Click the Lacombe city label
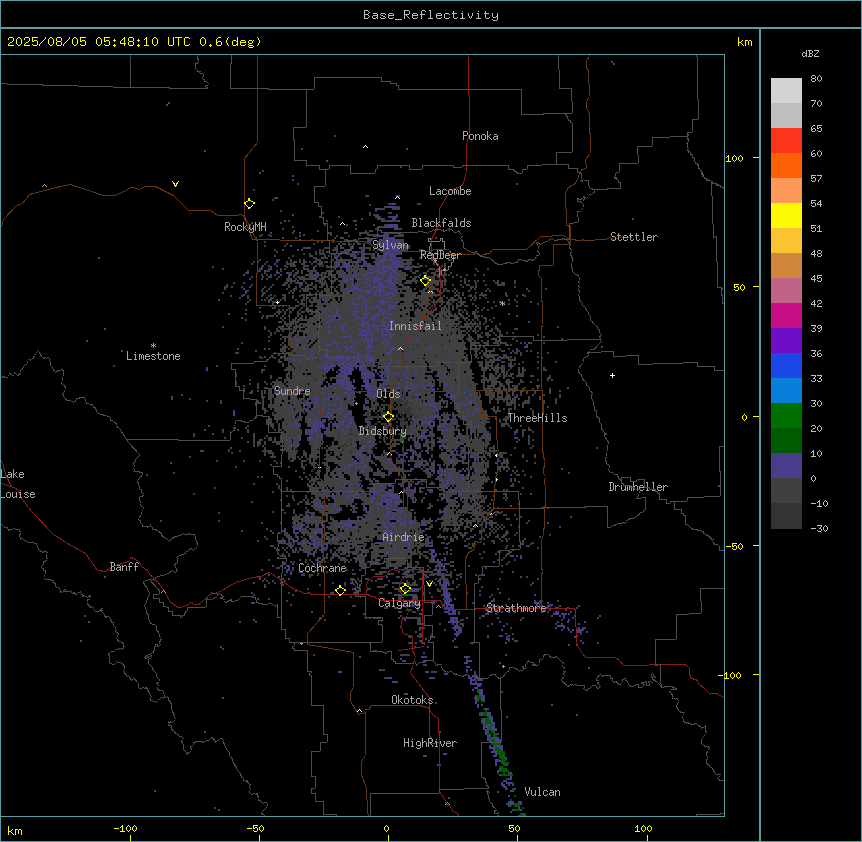 tap(450, 191)
